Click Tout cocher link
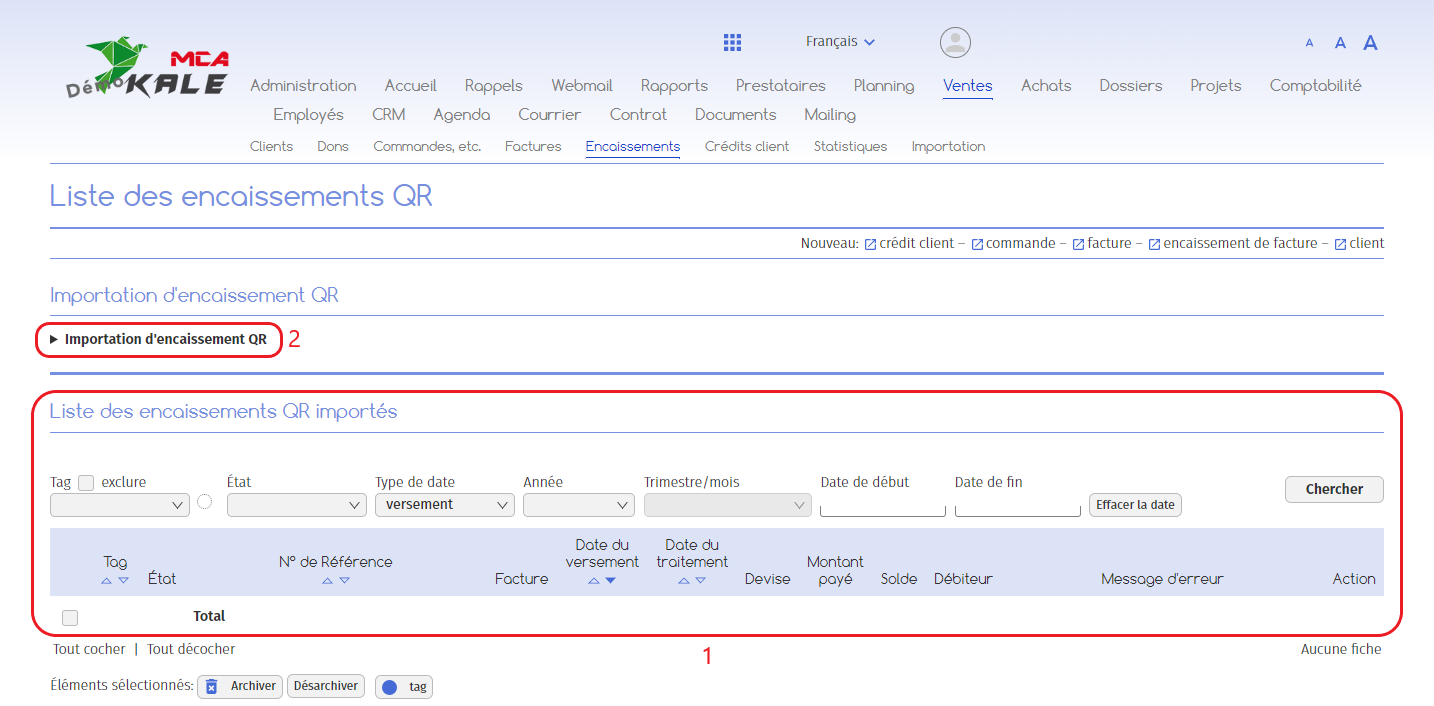Viewport: 1434px width, 706px height. (89, 650)
